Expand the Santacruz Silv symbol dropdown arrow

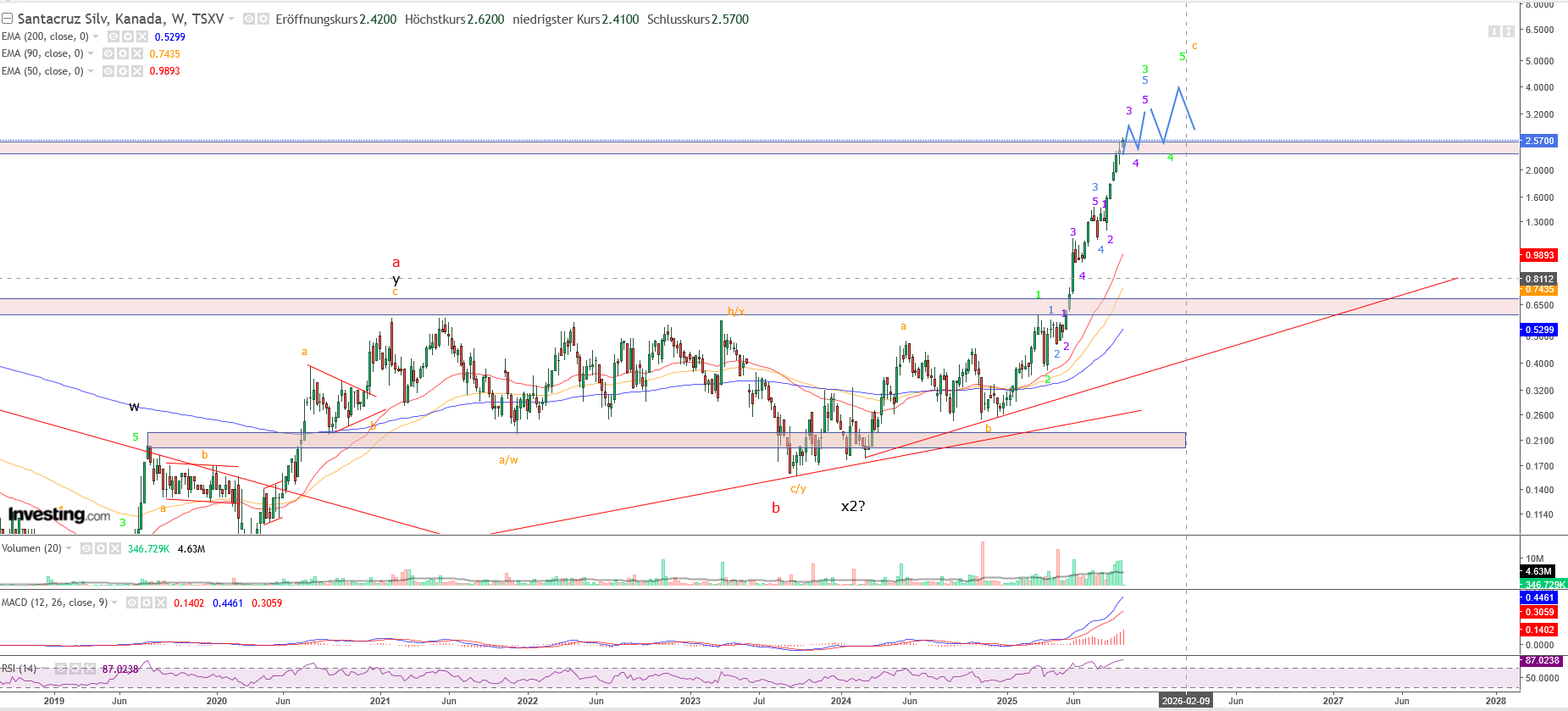pyautogui.click(x=231, y=19)
